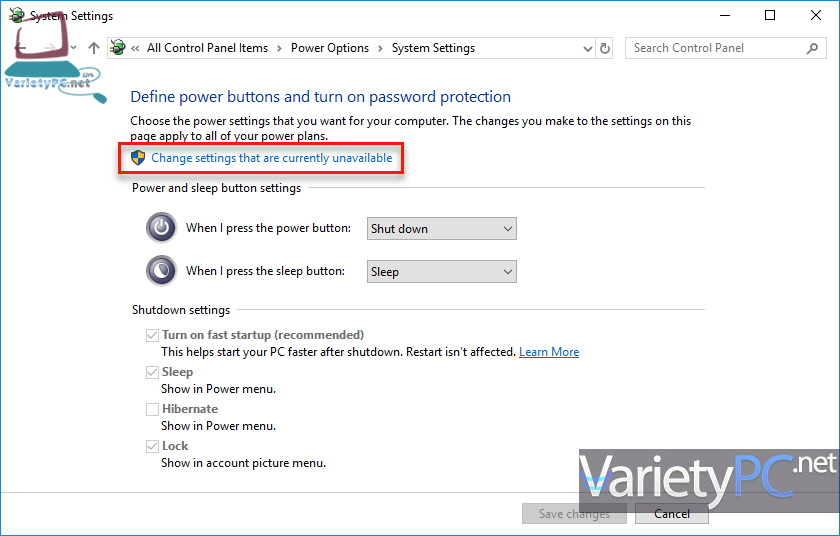Viewport: 840px width, 536px height.
Task: Toggle the Lock checkbox
Action: (153, 446)
